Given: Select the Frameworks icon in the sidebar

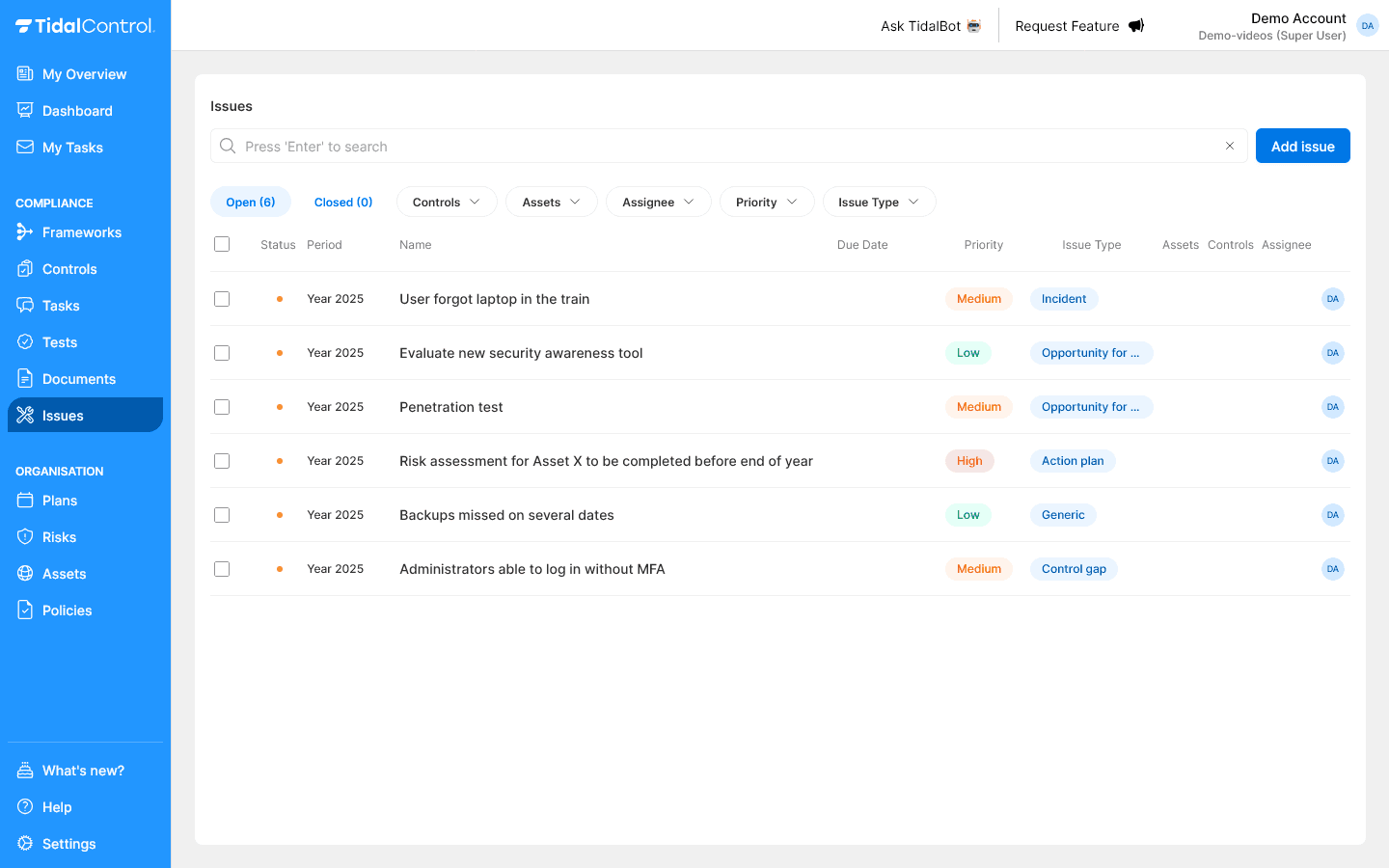Looking at the screenshot, I should 23,231.
